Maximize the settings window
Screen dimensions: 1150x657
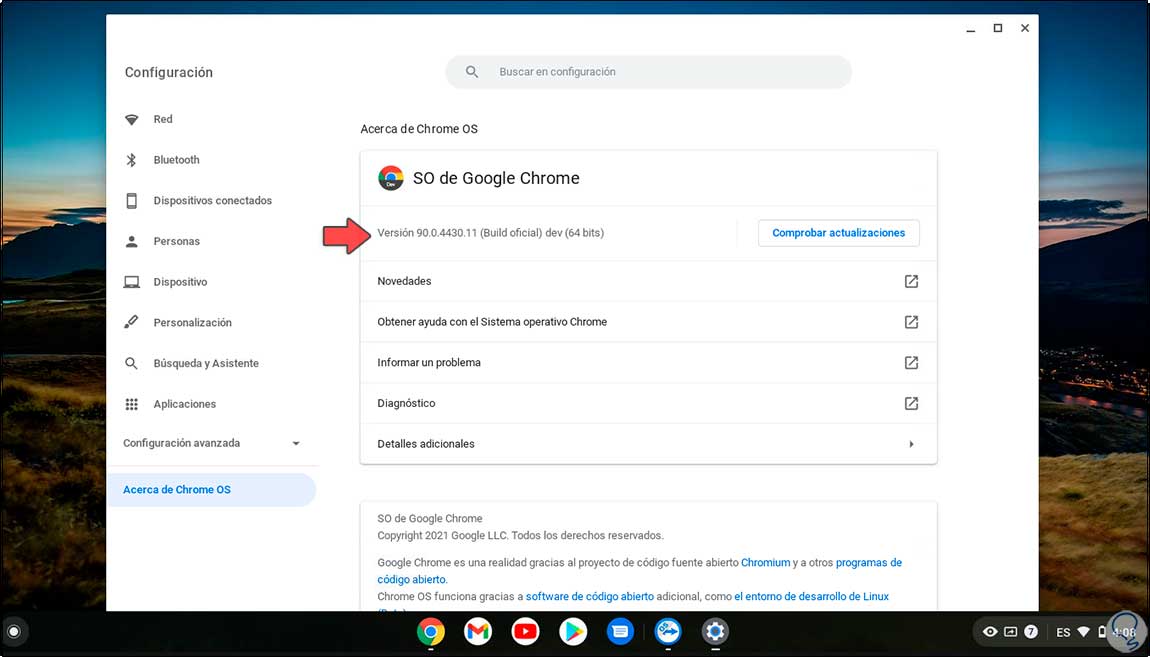click(998, 29)
